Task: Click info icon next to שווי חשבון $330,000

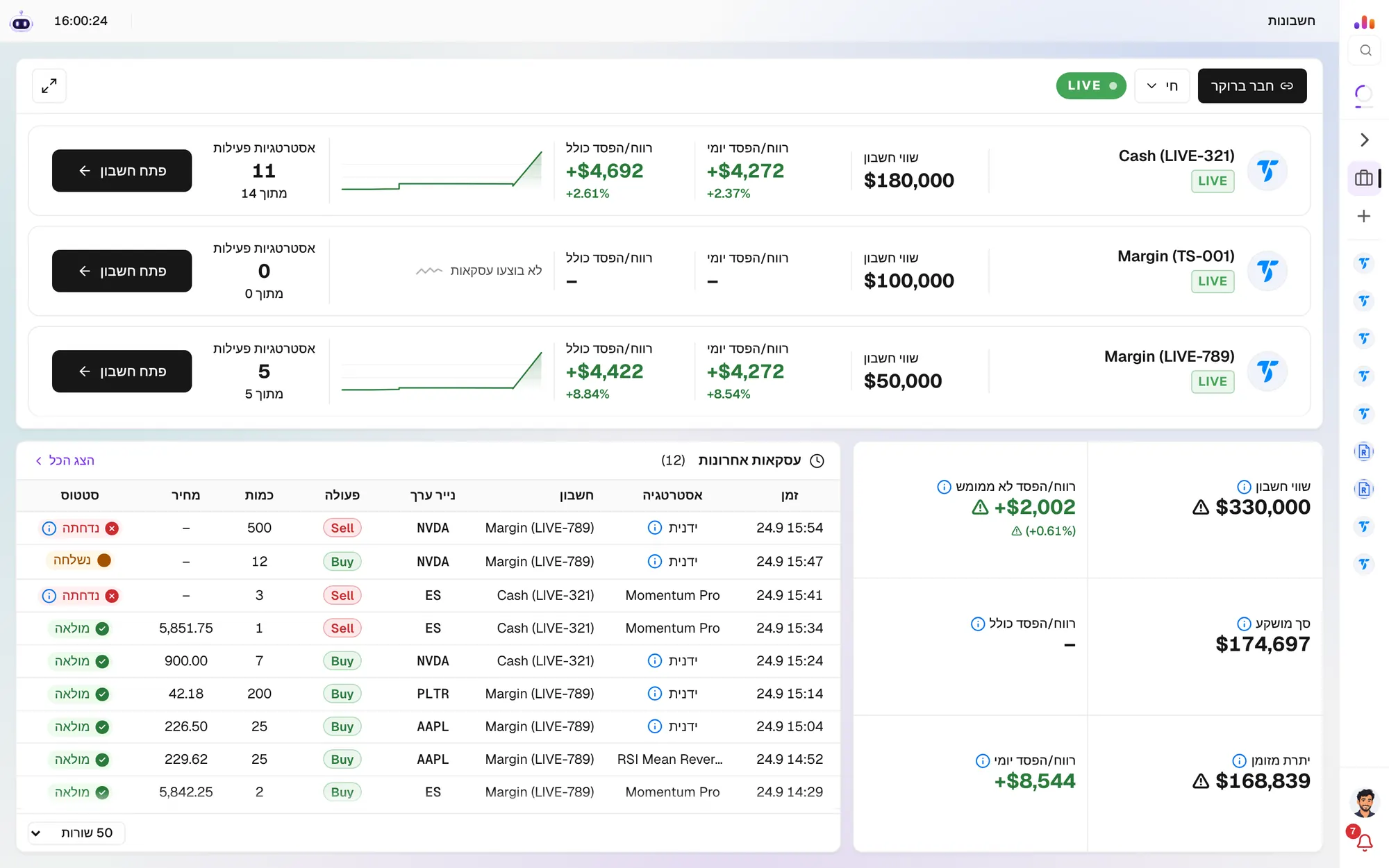Action: (1244, 487)
